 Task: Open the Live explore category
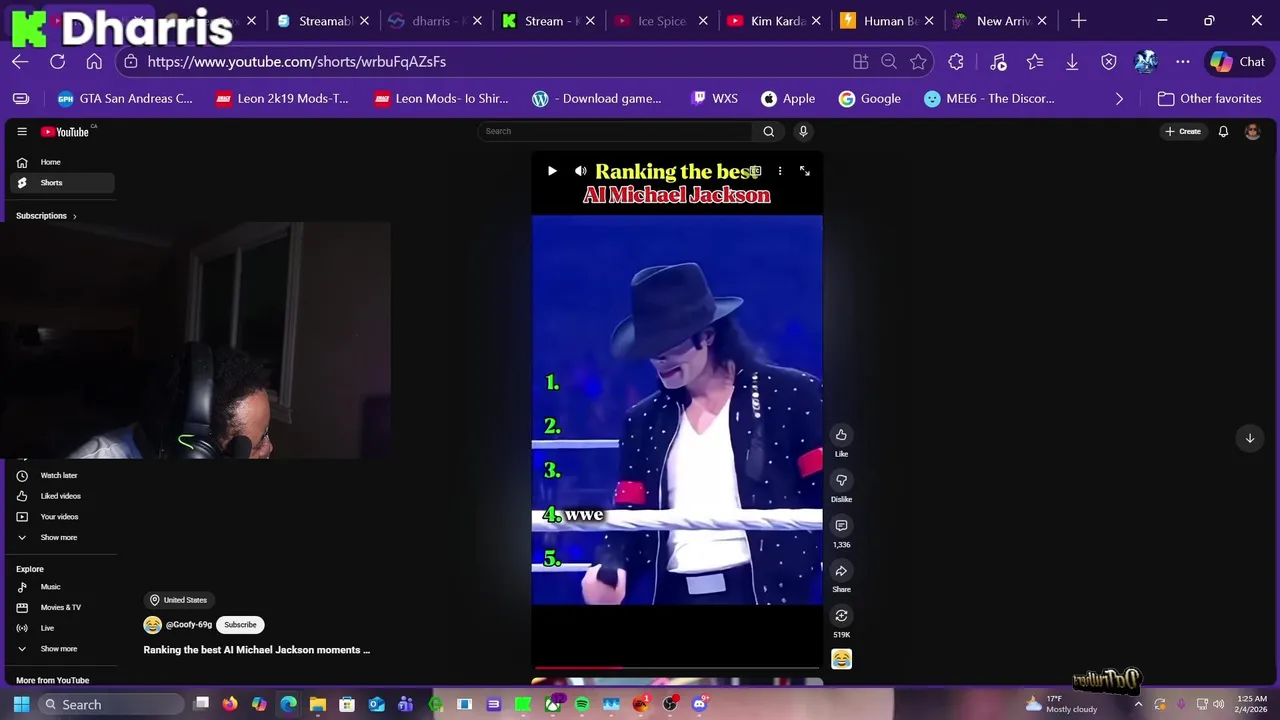click(x=62, y=628)
